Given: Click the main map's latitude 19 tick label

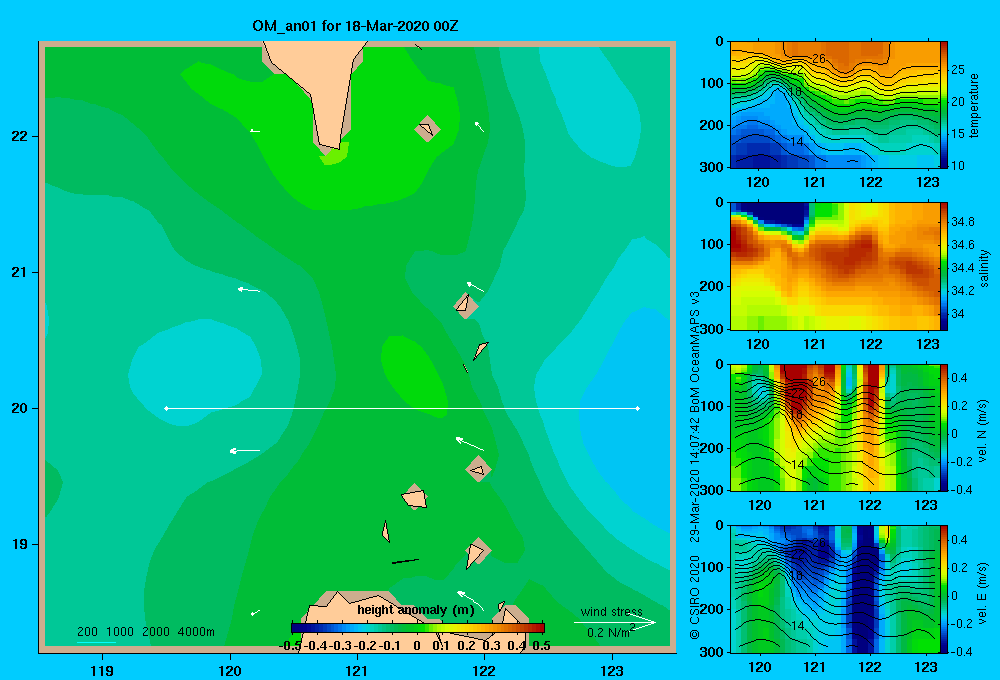Looking at the screenshot, I should coord(20,544).
